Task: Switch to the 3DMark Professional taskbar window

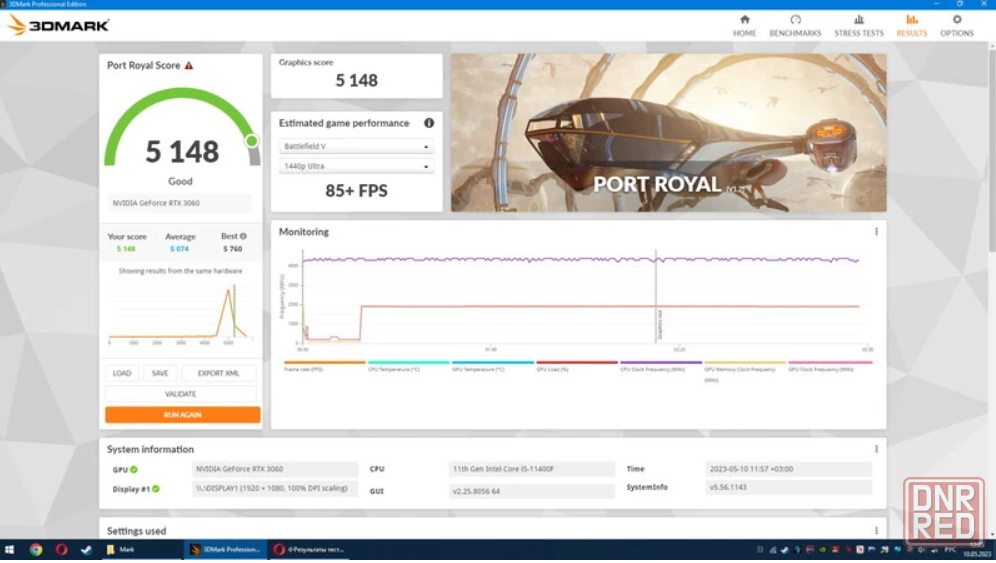Action: [225, 549]
